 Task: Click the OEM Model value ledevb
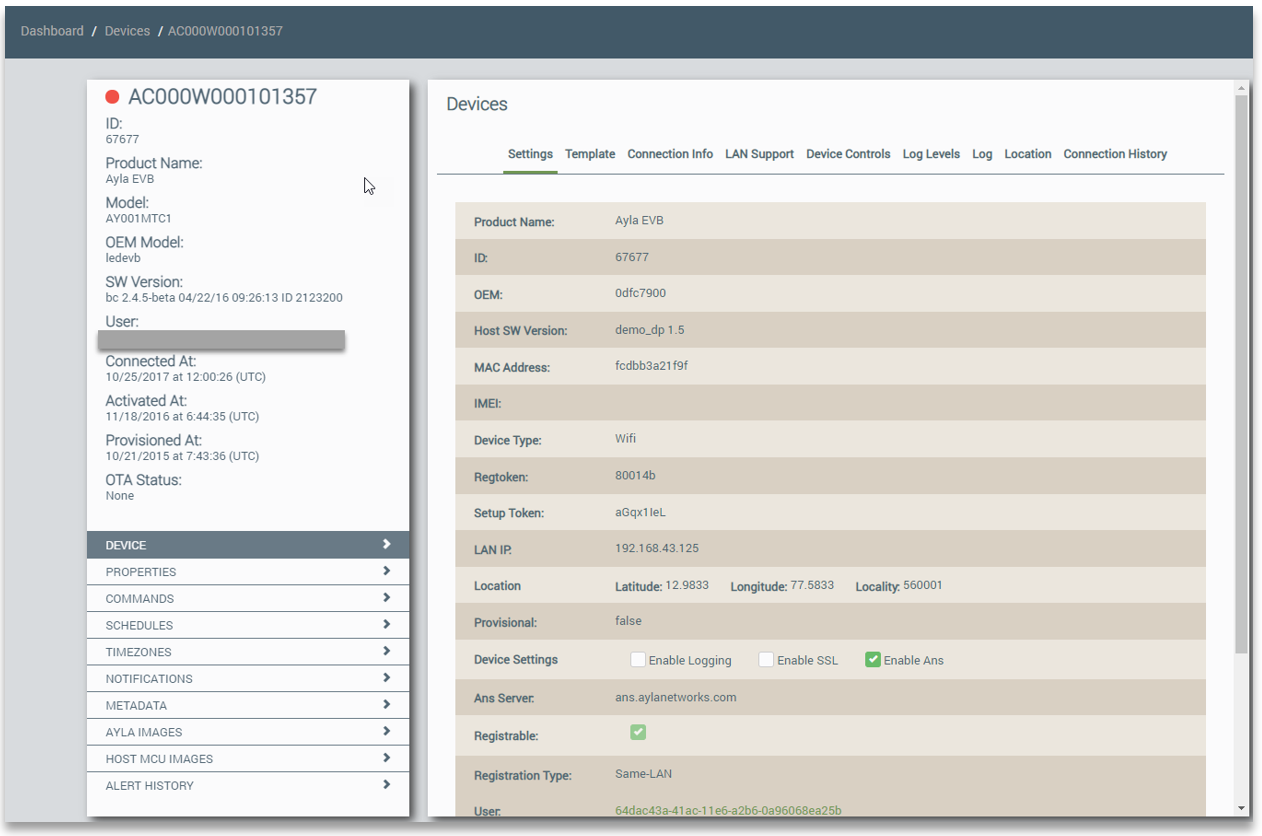122,258
